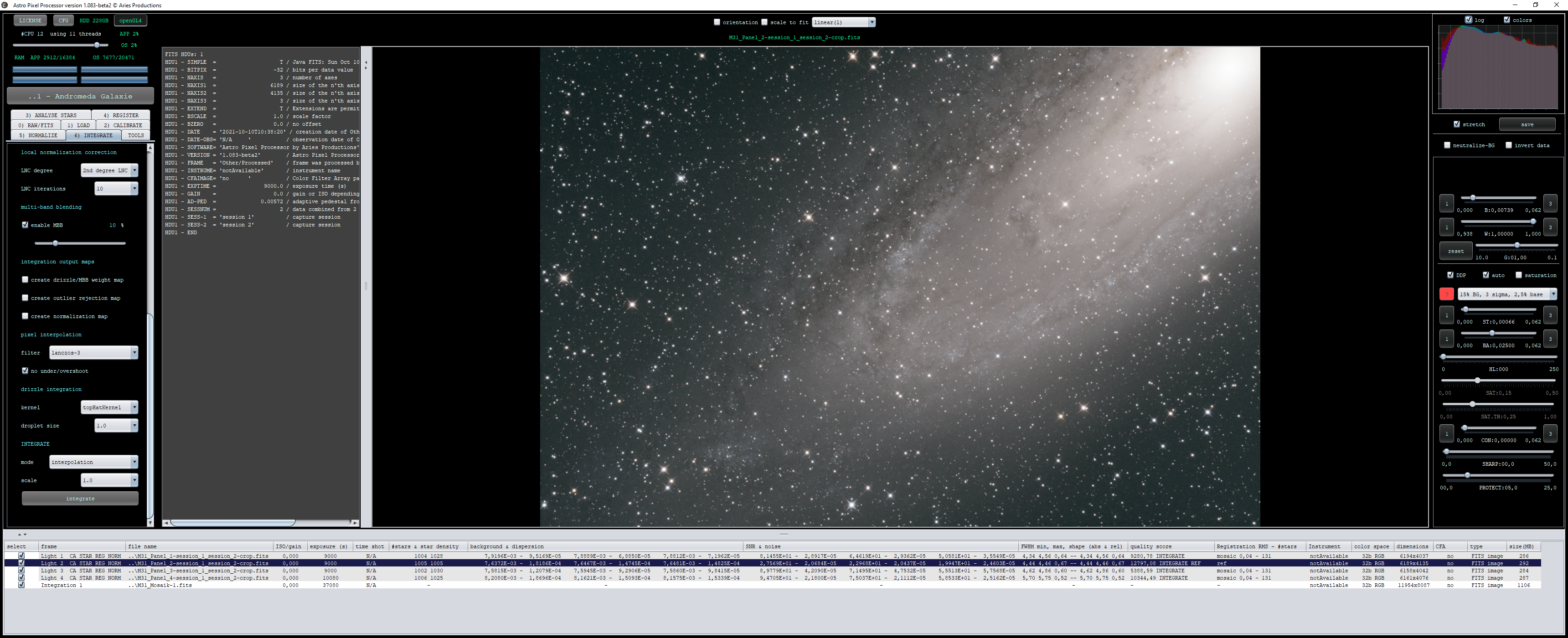Click the red question mark help button
Screen dimensions: 1568x638
point(1446,294)
